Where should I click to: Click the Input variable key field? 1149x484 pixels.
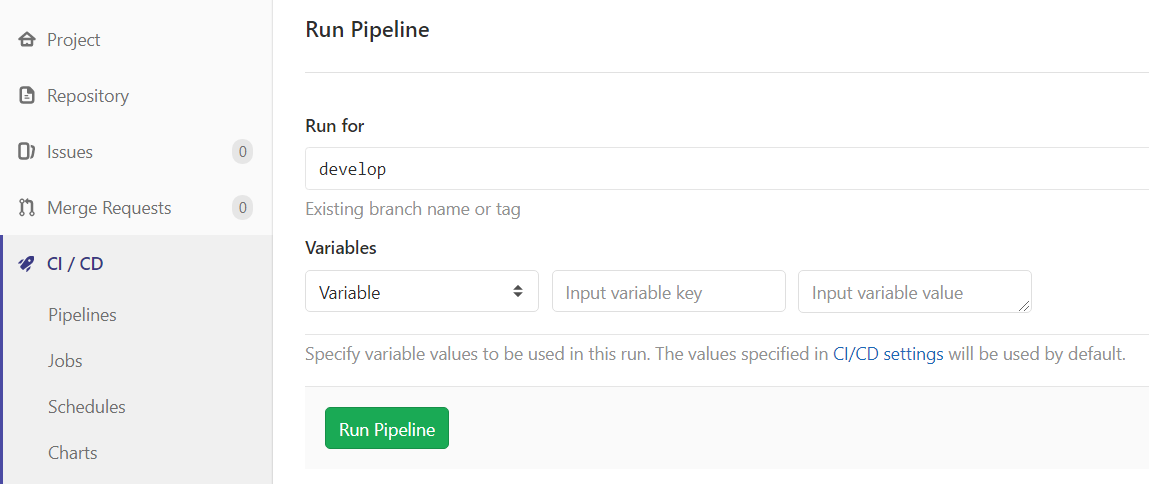668,292
